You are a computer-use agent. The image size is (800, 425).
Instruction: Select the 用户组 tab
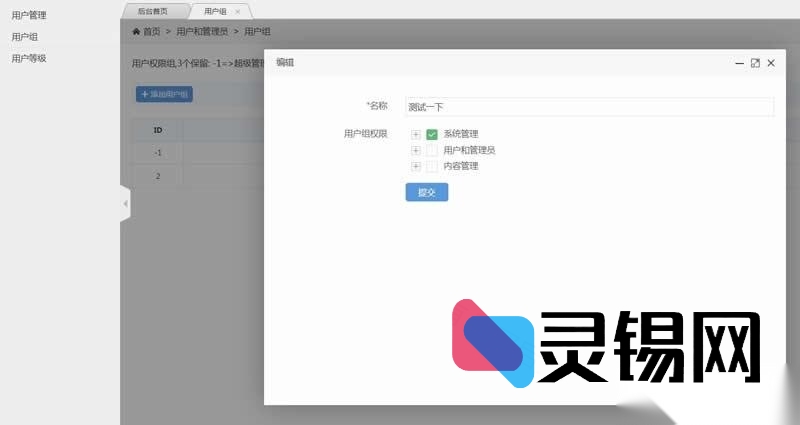[215, 11]
